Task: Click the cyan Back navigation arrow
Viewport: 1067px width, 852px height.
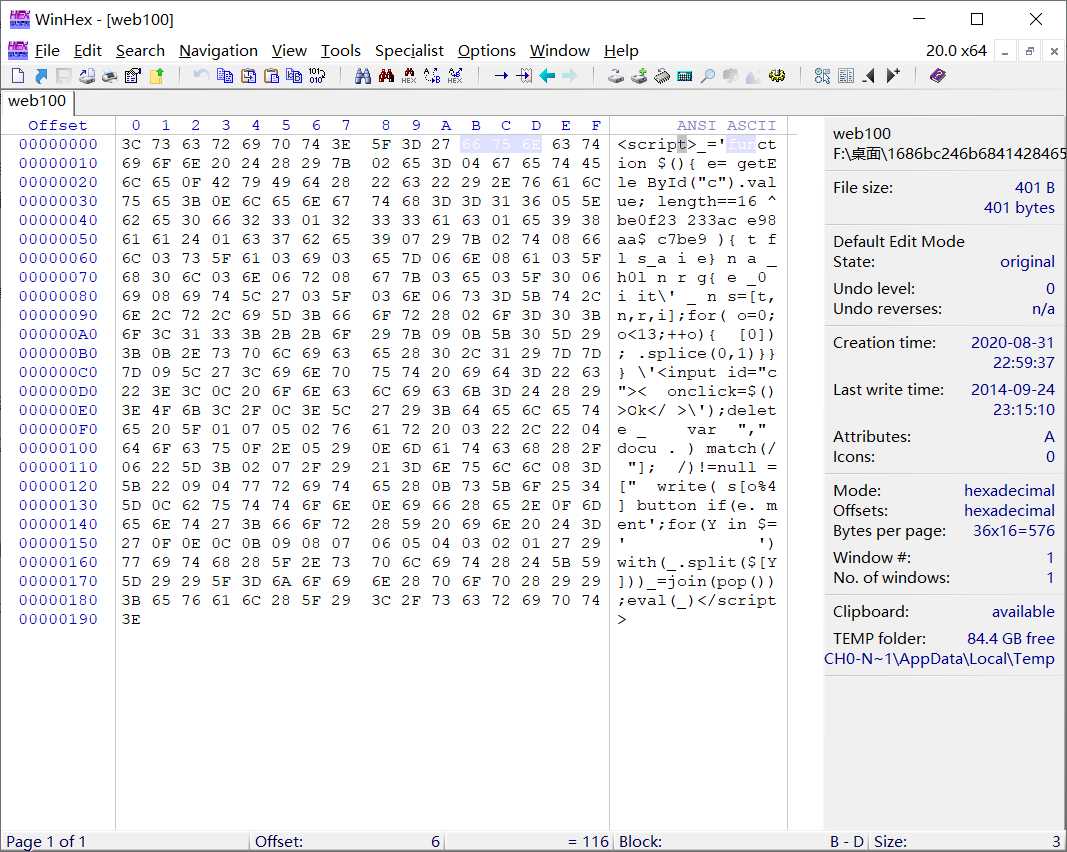Action: point(547,76)
